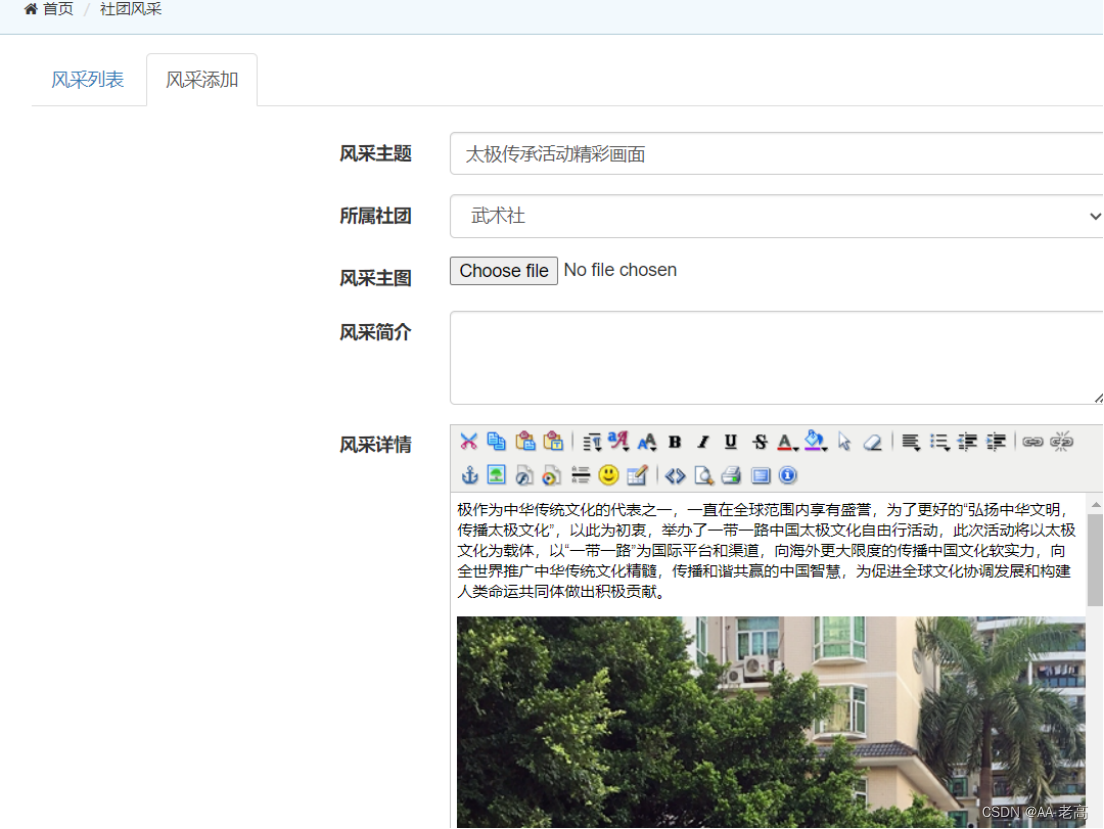Click the Cut scissors icon in the editor
The image size is (1104, 829).
469,442
